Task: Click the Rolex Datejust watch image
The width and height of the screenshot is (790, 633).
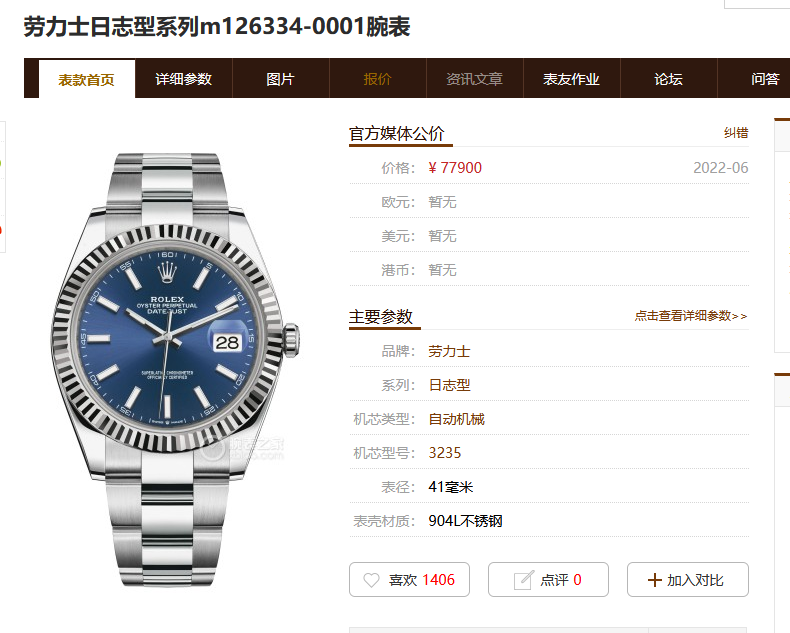Action: click(175, 369)
